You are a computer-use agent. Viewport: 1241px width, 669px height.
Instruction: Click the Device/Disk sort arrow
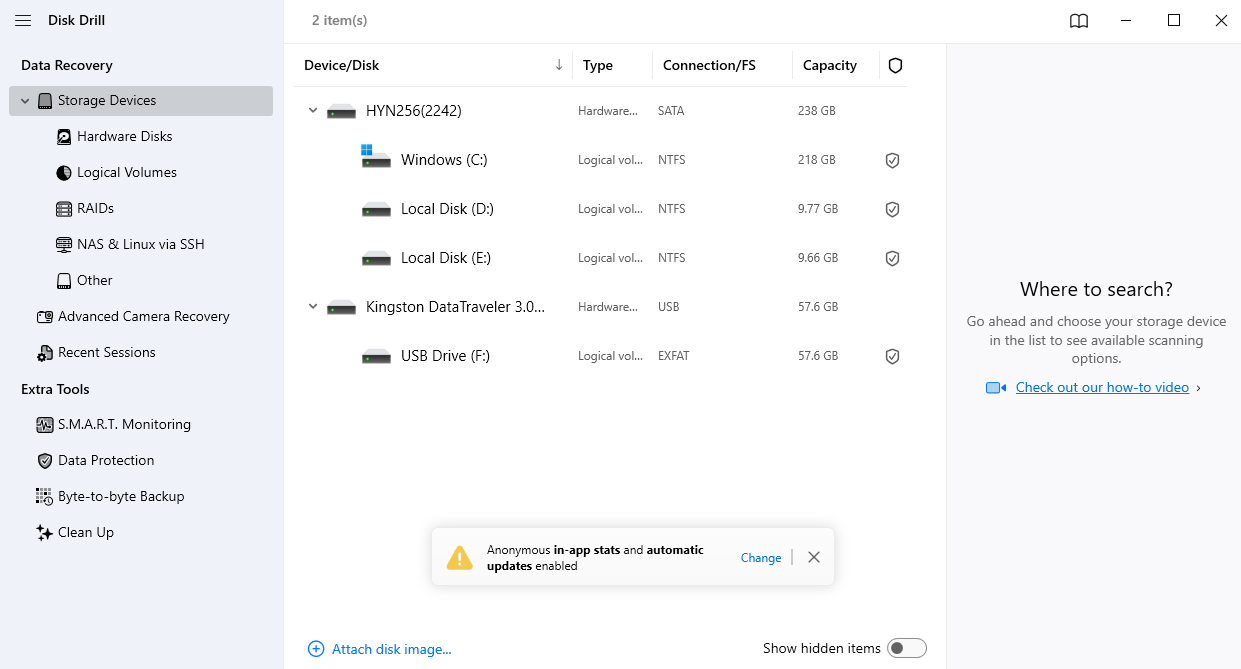pyautogui.click(x=558, y=64)
